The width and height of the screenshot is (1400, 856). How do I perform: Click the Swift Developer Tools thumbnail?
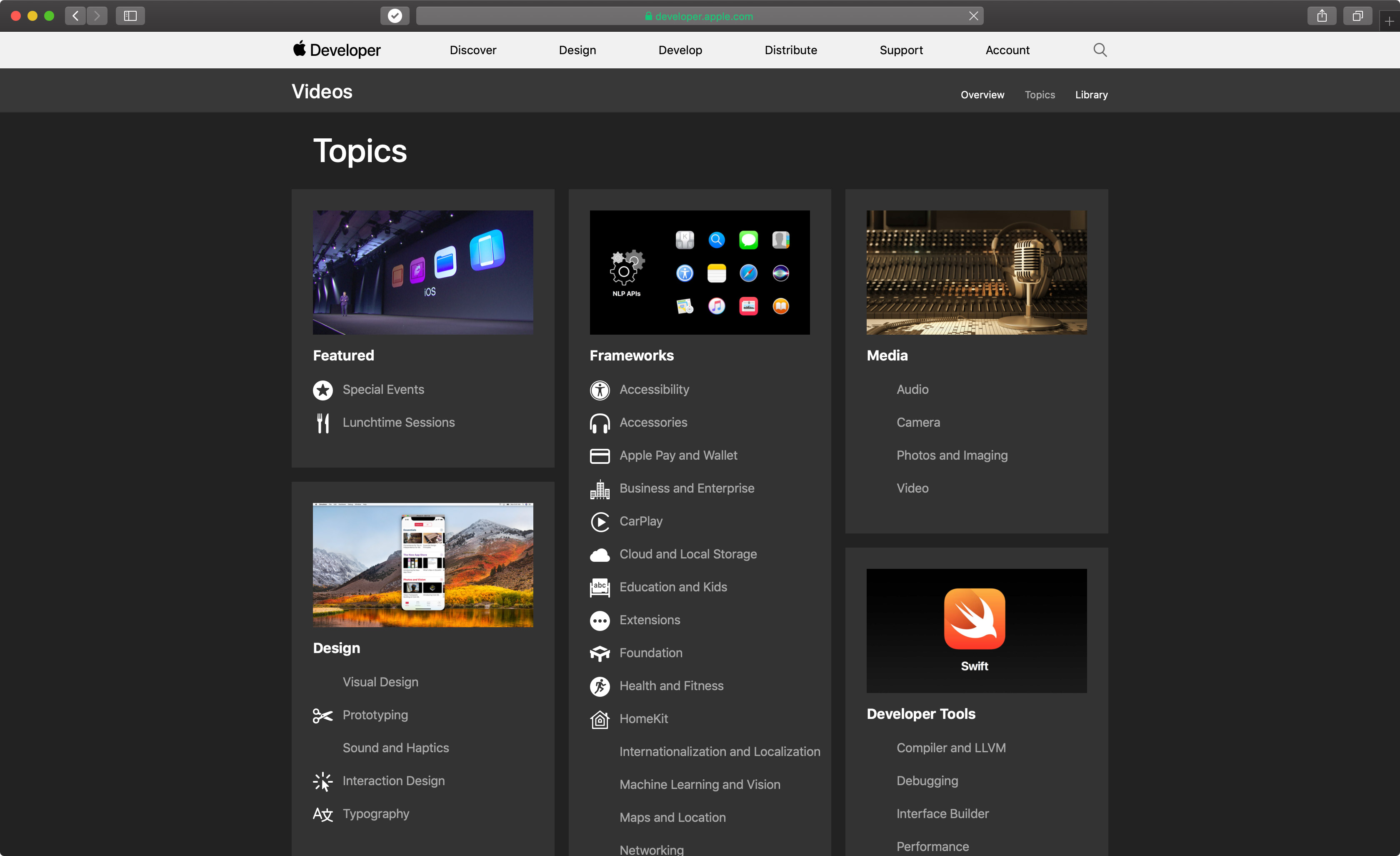(976, 631)
